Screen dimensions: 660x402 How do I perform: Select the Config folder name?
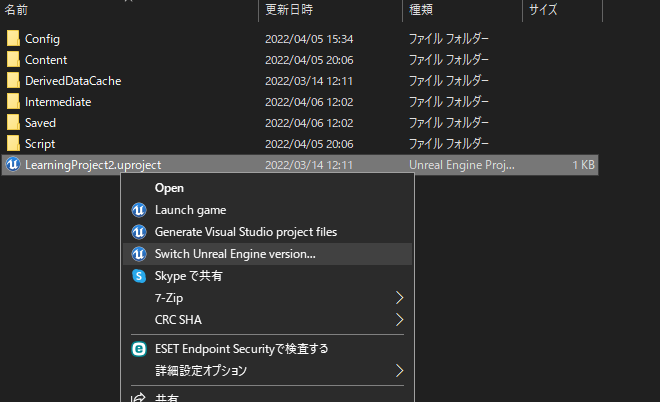coord(42,39)
